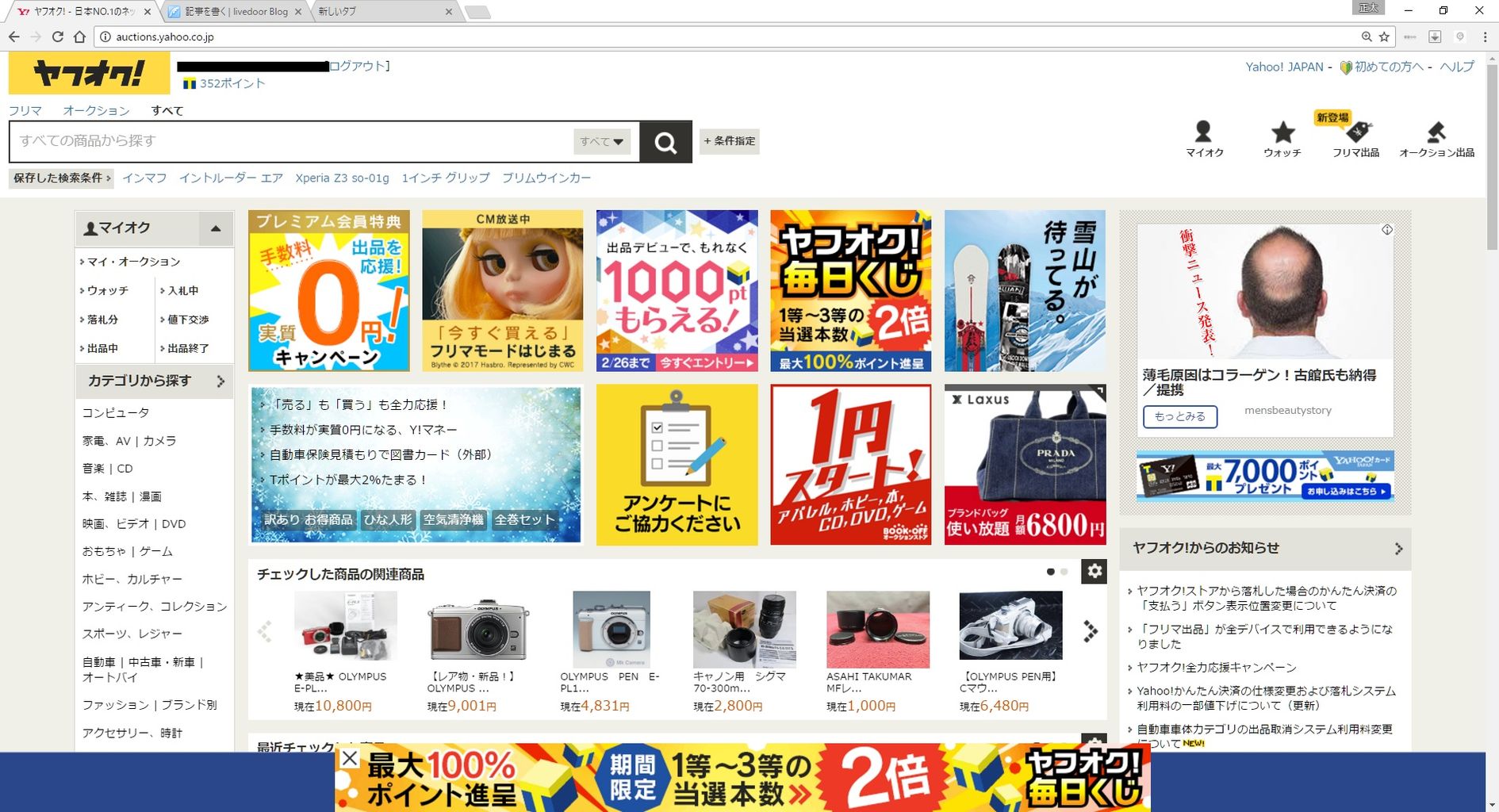Show previous related products with left arrow
This screenshot has width=1499, height=812.
click(x=265, y=631)
